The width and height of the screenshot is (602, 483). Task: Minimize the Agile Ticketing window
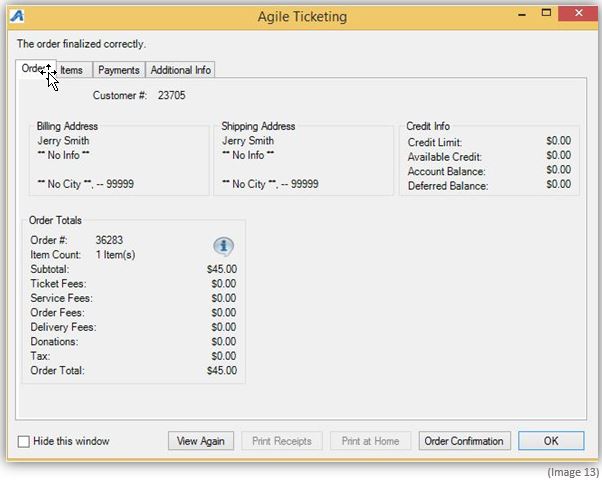522,15
